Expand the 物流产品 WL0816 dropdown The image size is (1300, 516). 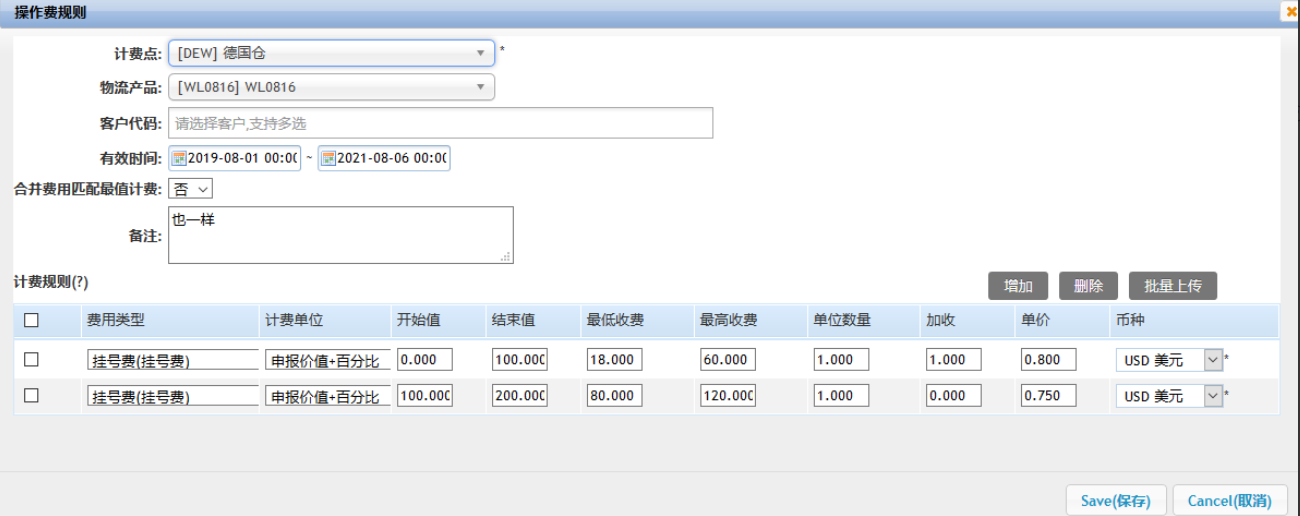(330, 87)
